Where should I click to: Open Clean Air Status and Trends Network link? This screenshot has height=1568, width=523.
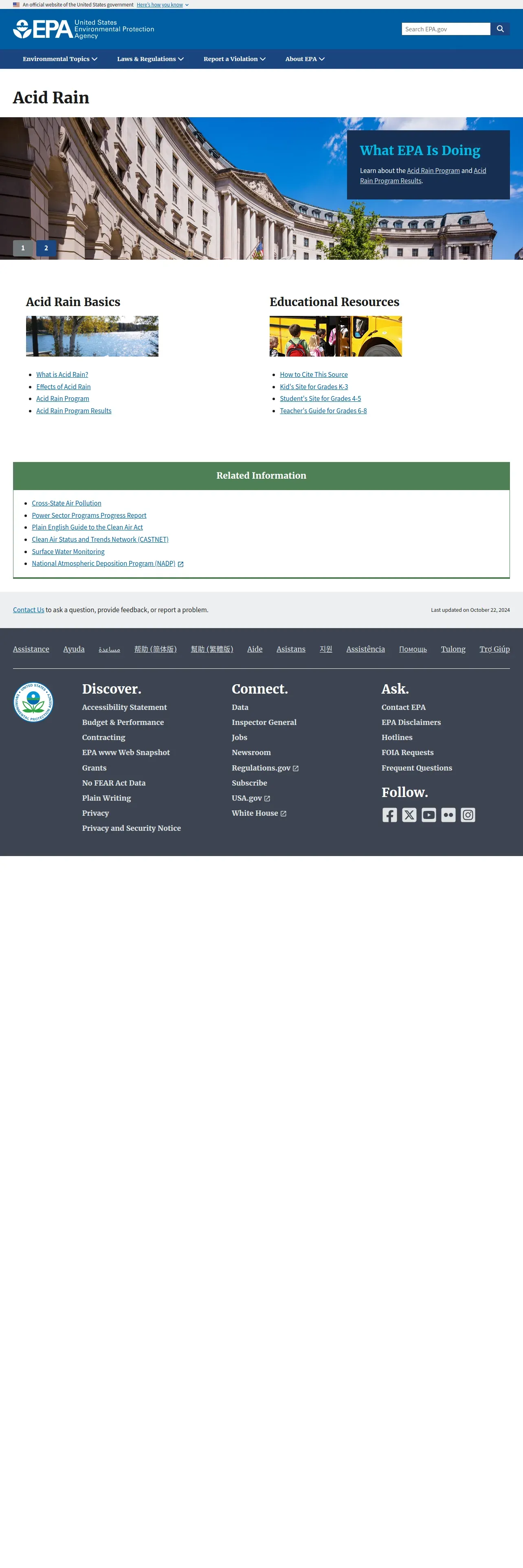click(x=100, y=539)
